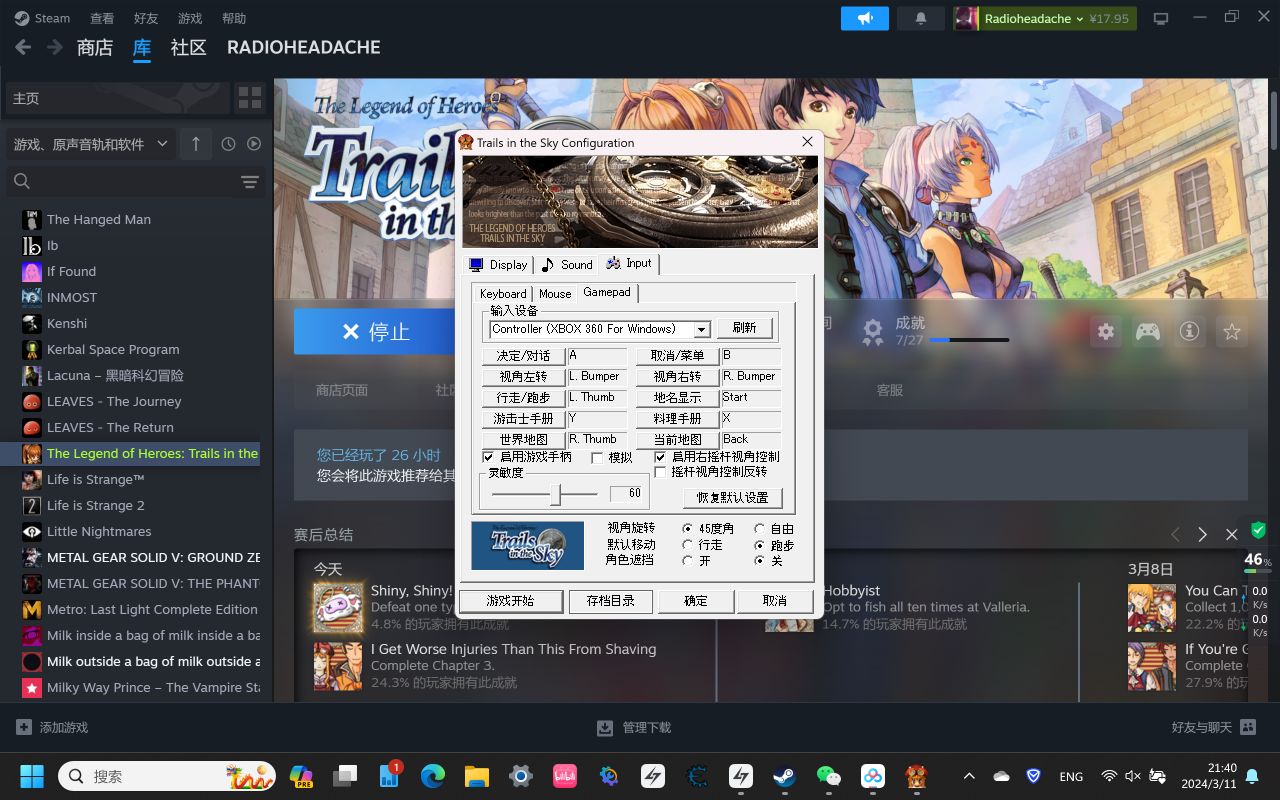This screenshot has width=1280, height=800.
Task: Expand 游戏、原声音轨和软件 library filter dropdown
Action: (91, 144)
